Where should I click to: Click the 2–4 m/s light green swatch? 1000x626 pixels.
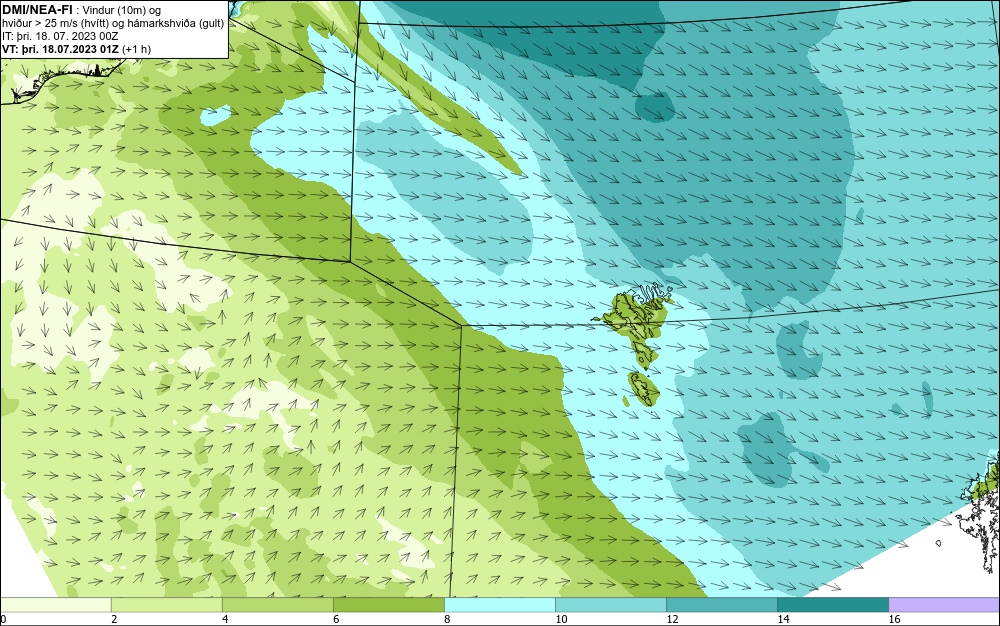(166, 604)
